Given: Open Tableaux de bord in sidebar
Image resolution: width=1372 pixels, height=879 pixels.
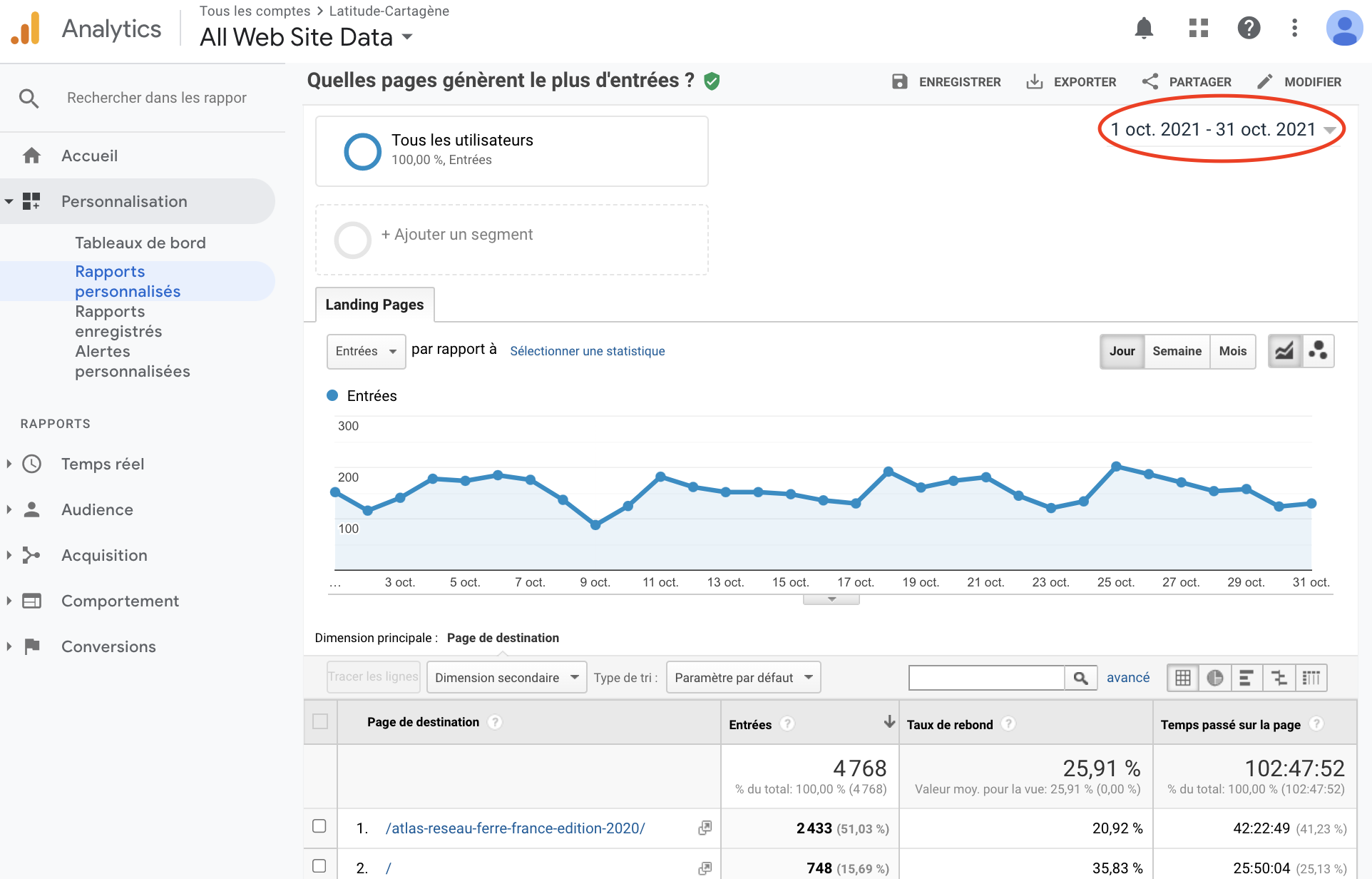Looking at the screenshot, I should click(140, 243).
